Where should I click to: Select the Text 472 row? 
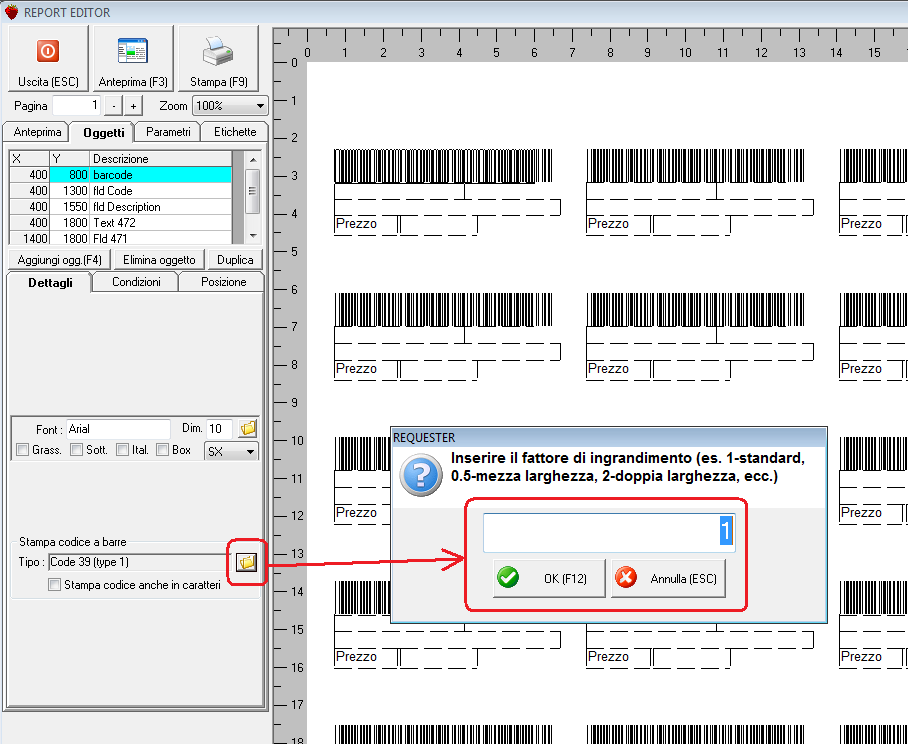point(120,223)
